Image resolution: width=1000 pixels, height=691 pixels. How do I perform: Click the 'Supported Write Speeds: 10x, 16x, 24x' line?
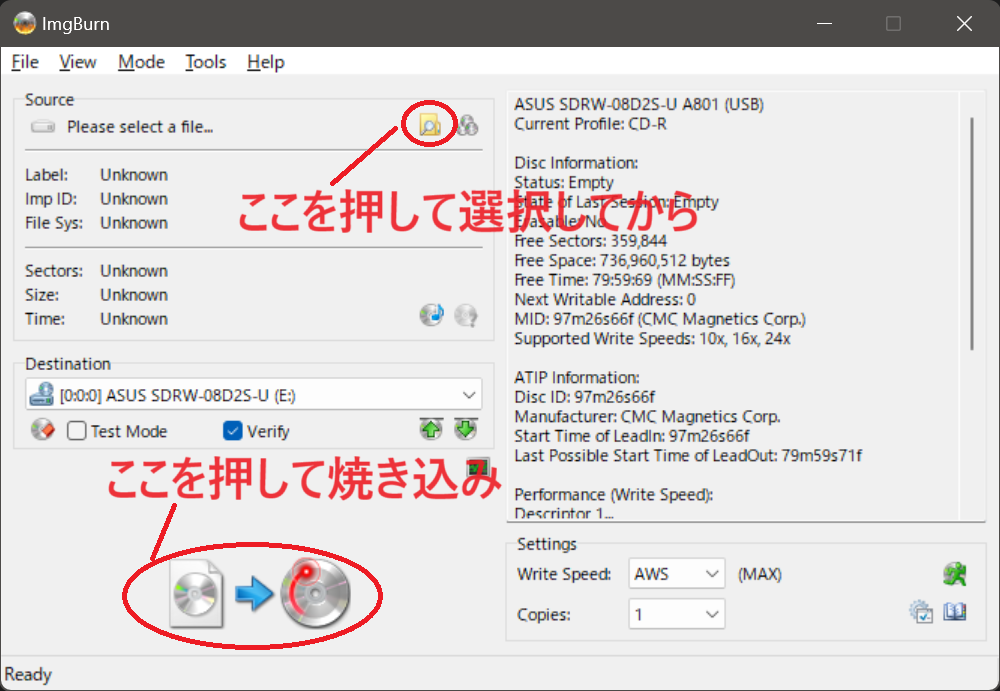tap(652, 339)
